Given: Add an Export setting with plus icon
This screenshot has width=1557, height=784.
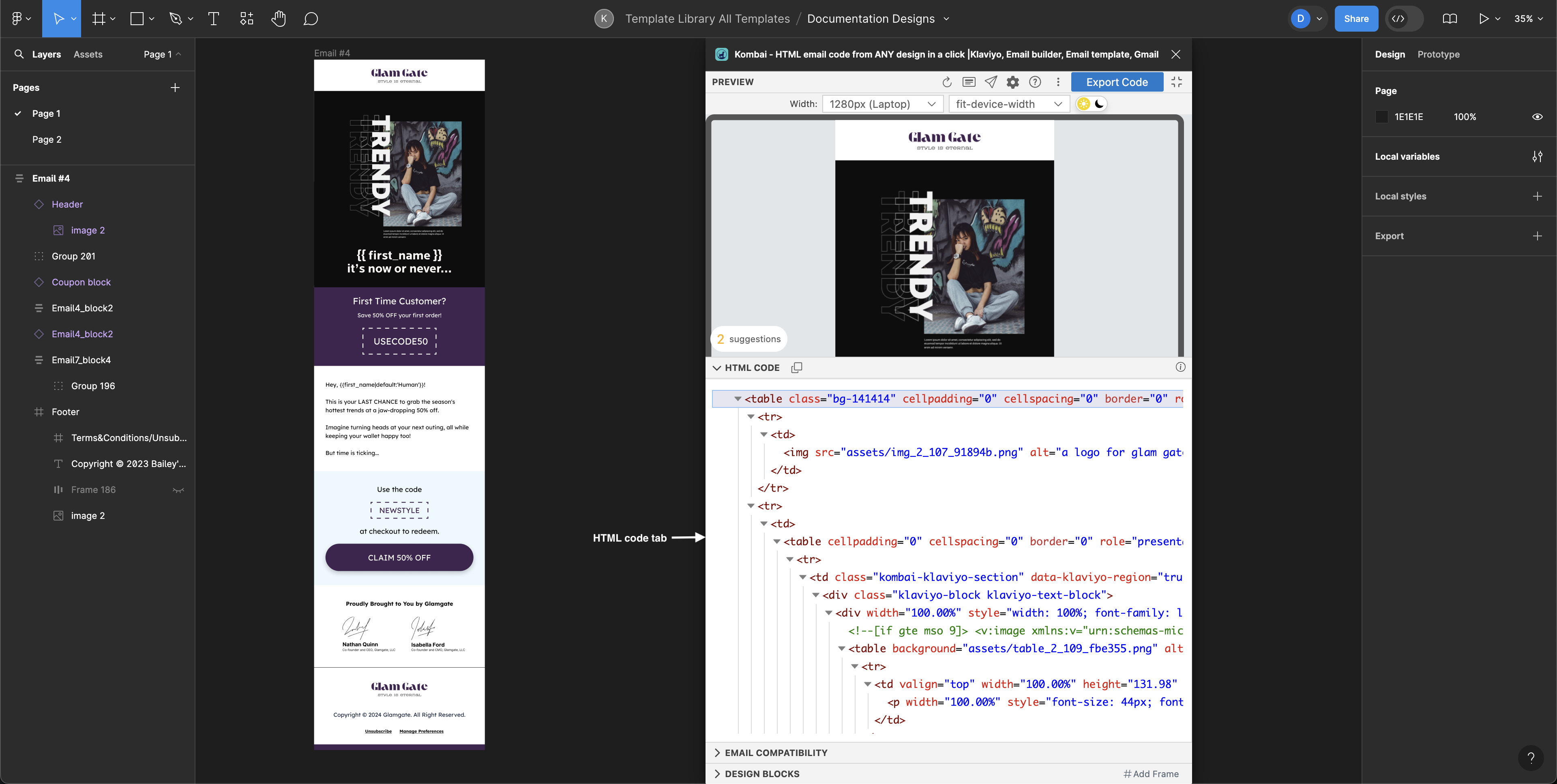Looking at the screenshot, I should click(x=1538, y=236).
